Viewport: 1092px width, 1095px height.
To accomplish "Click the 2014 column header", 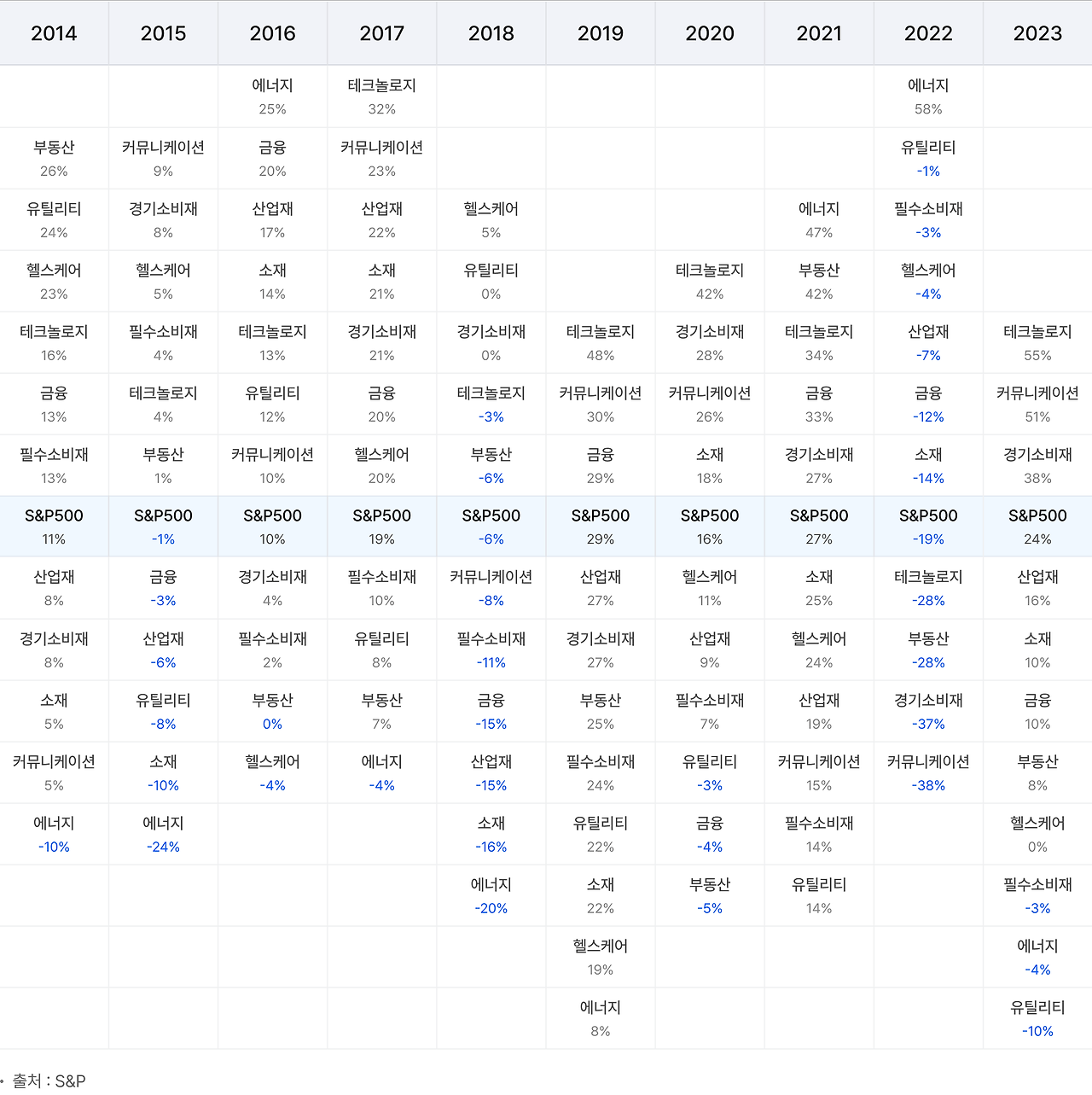I will tap(54, 33).
